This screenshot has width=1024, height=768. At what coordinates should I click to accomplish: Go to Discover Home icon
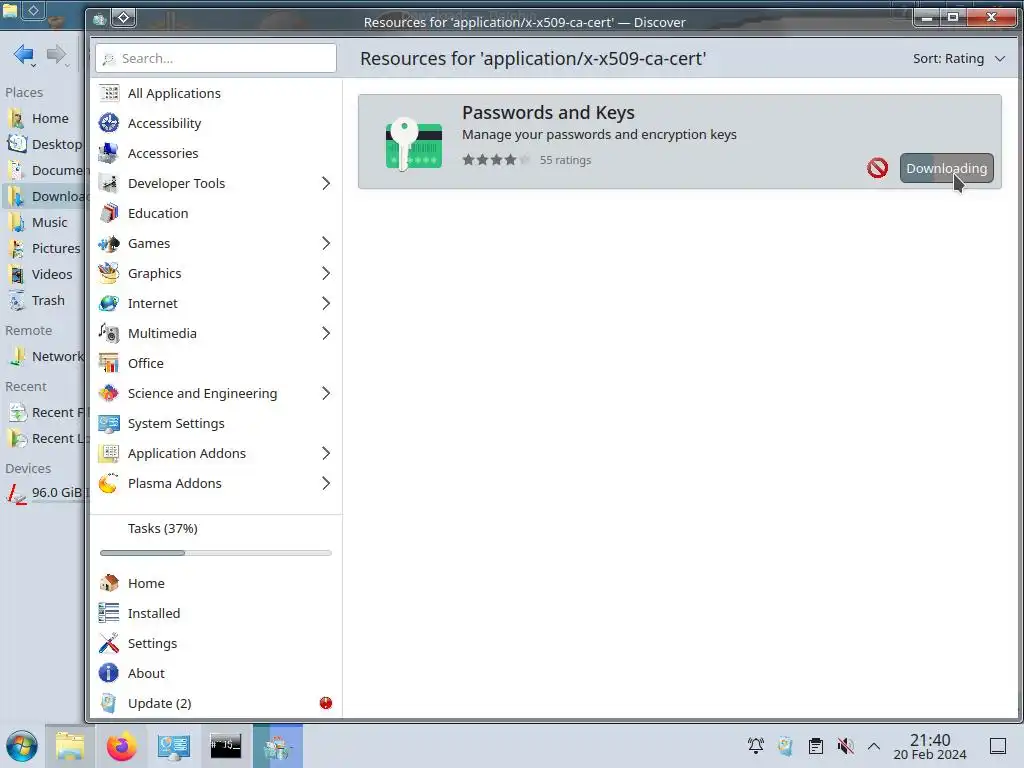pyautogui.click(x=109, y=583)
